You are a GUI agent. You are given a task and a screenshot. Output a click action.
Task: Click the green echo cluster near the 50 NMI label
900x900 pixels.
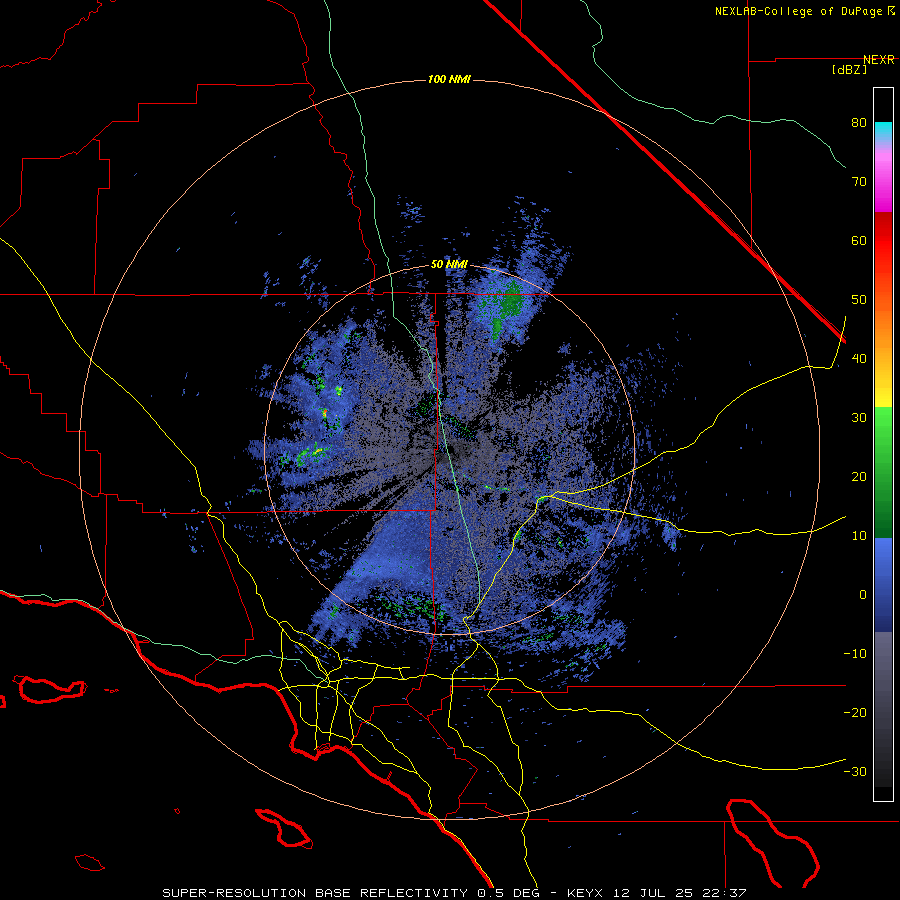(508, 302)
